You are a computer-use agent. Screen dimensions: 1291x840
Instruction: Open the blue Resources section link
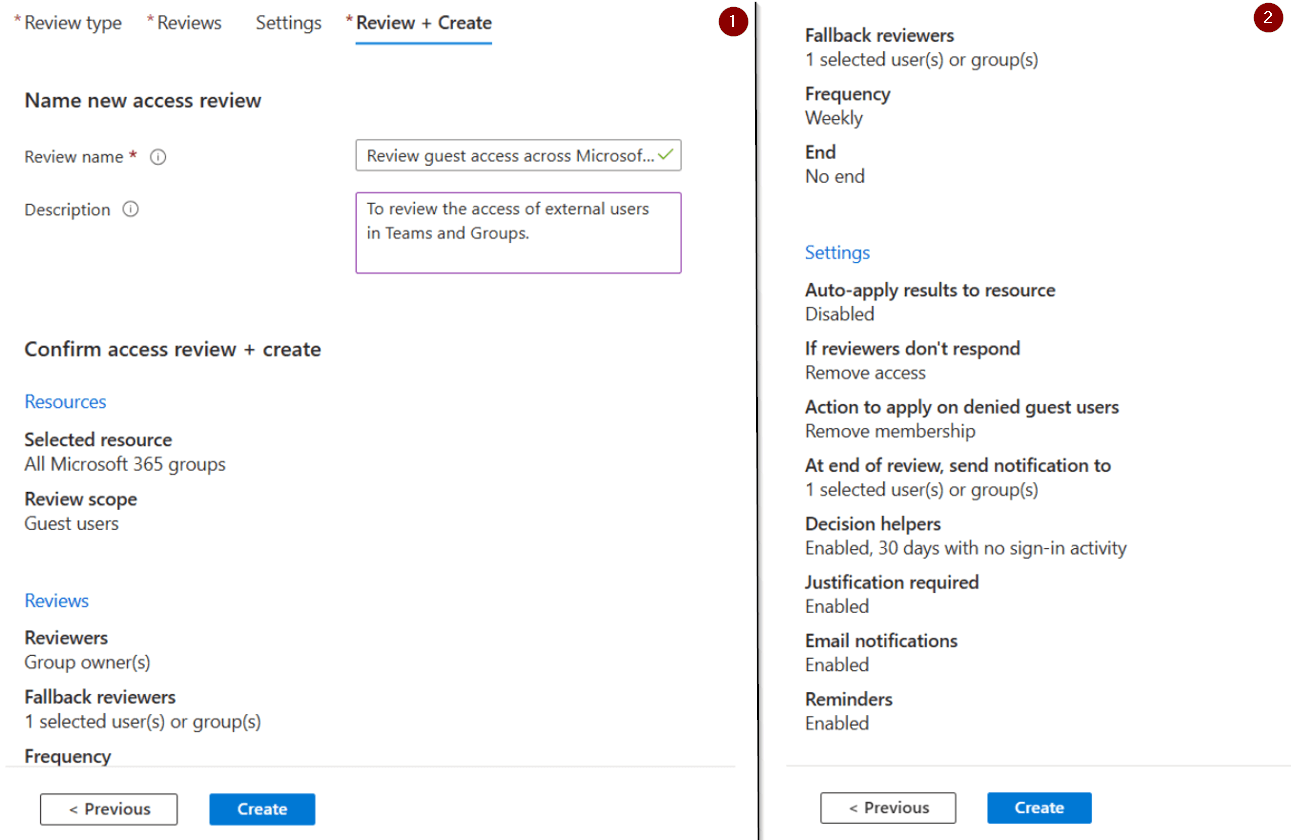[x=65, y=402]
